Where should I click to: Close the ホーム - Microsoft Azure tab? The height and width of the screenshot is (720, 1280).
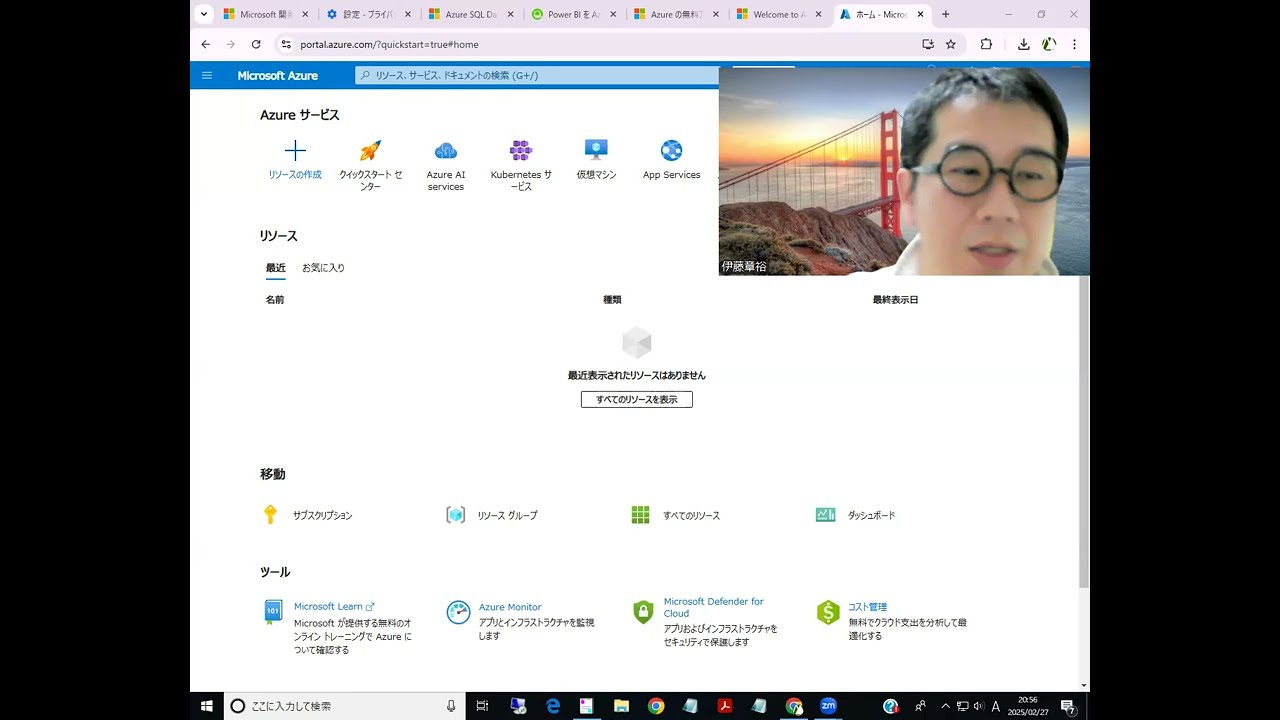tap(920, 15)
